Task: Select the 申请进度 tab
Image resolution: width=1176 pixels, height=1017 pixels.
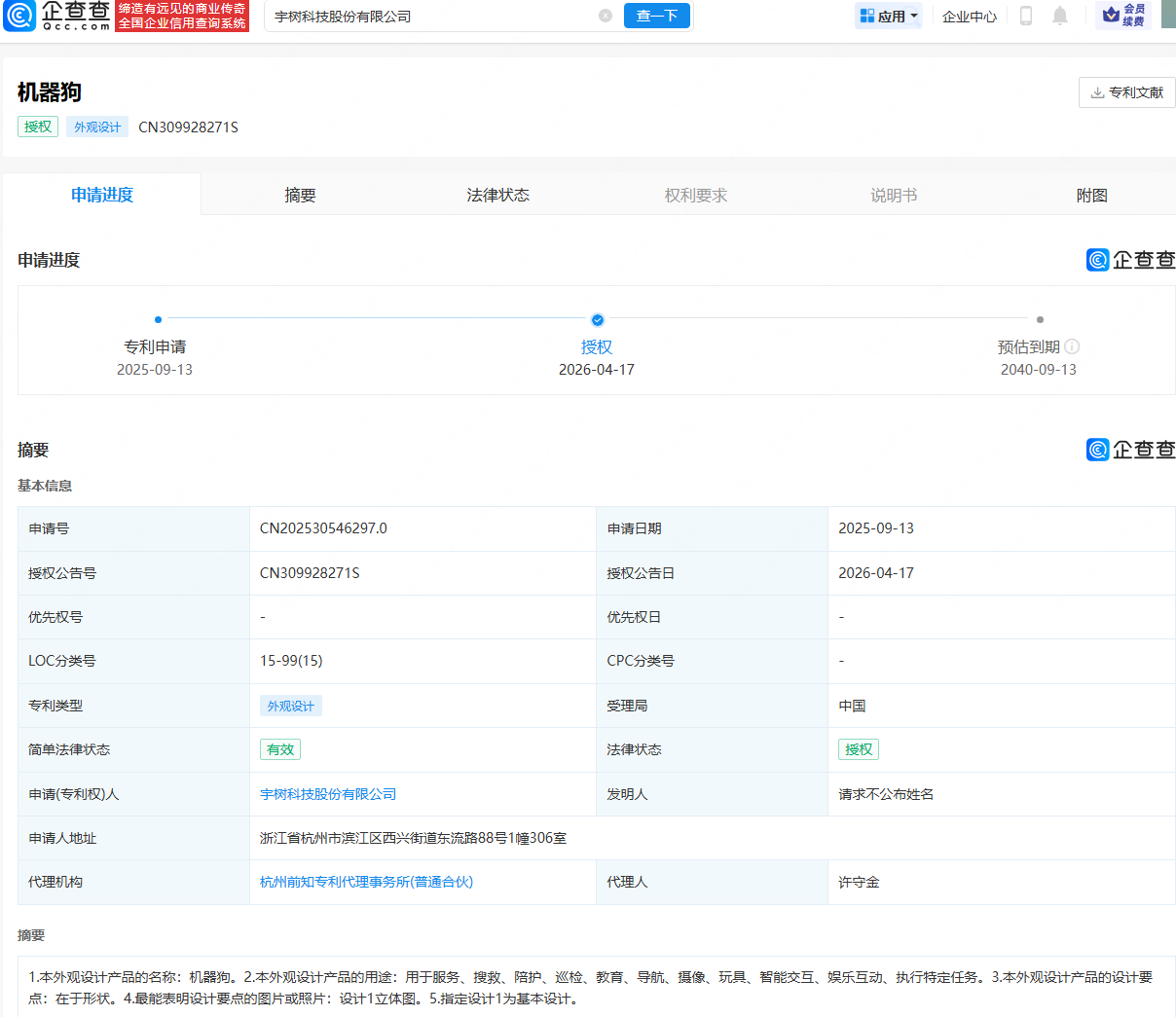Action: pos(102,195)
